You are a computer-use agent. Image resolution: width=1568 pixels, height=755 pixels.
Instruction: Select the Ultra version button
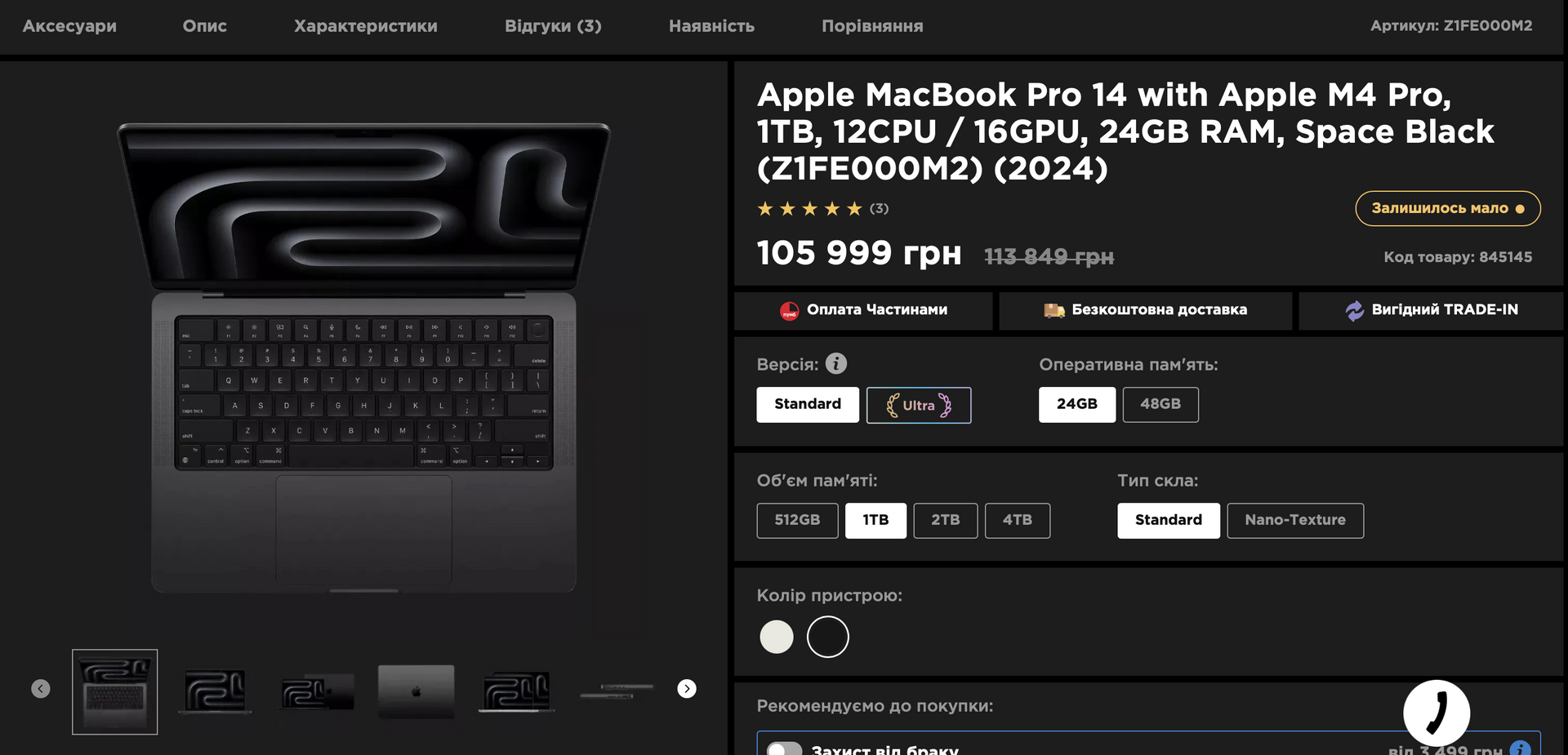pyautogui.click(x=919, y=405)
